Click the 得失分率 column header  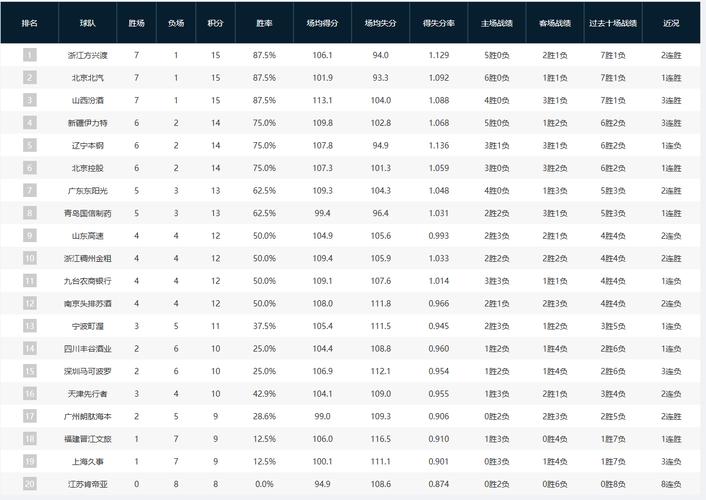pos(439,23)
